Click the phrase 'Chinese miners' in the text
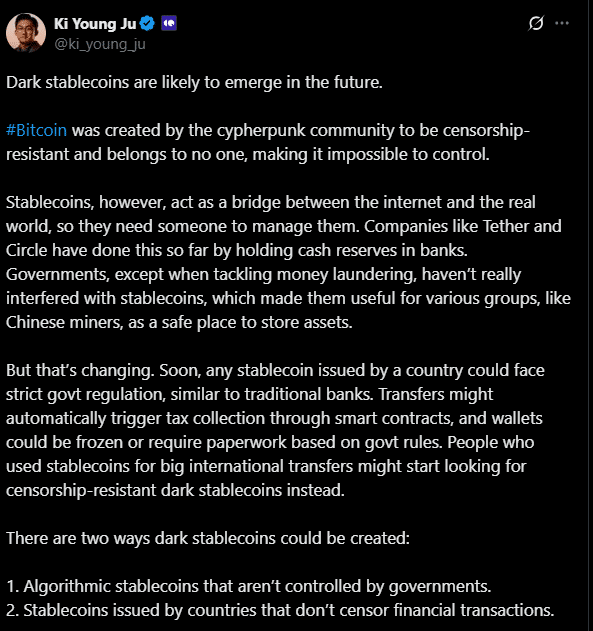 64,322
